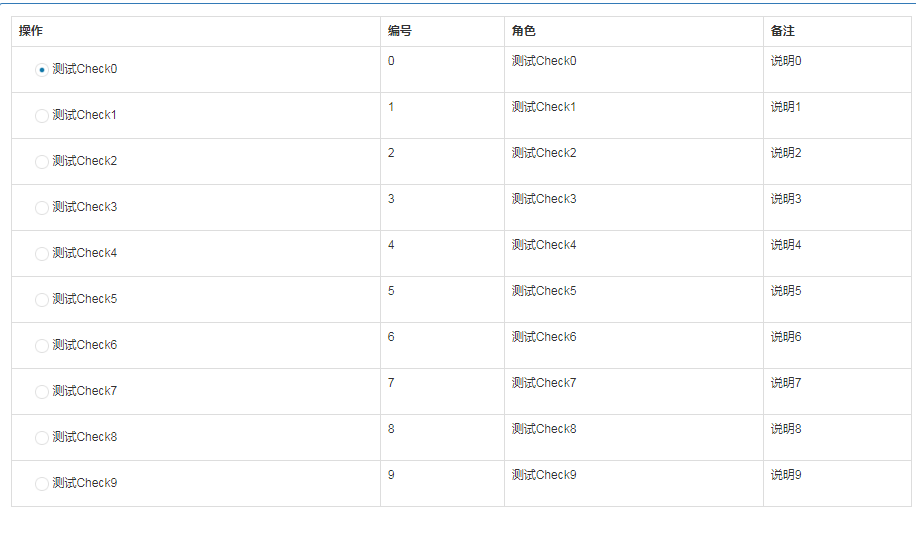Select the 测试Check8 radio button

(41, 437)
